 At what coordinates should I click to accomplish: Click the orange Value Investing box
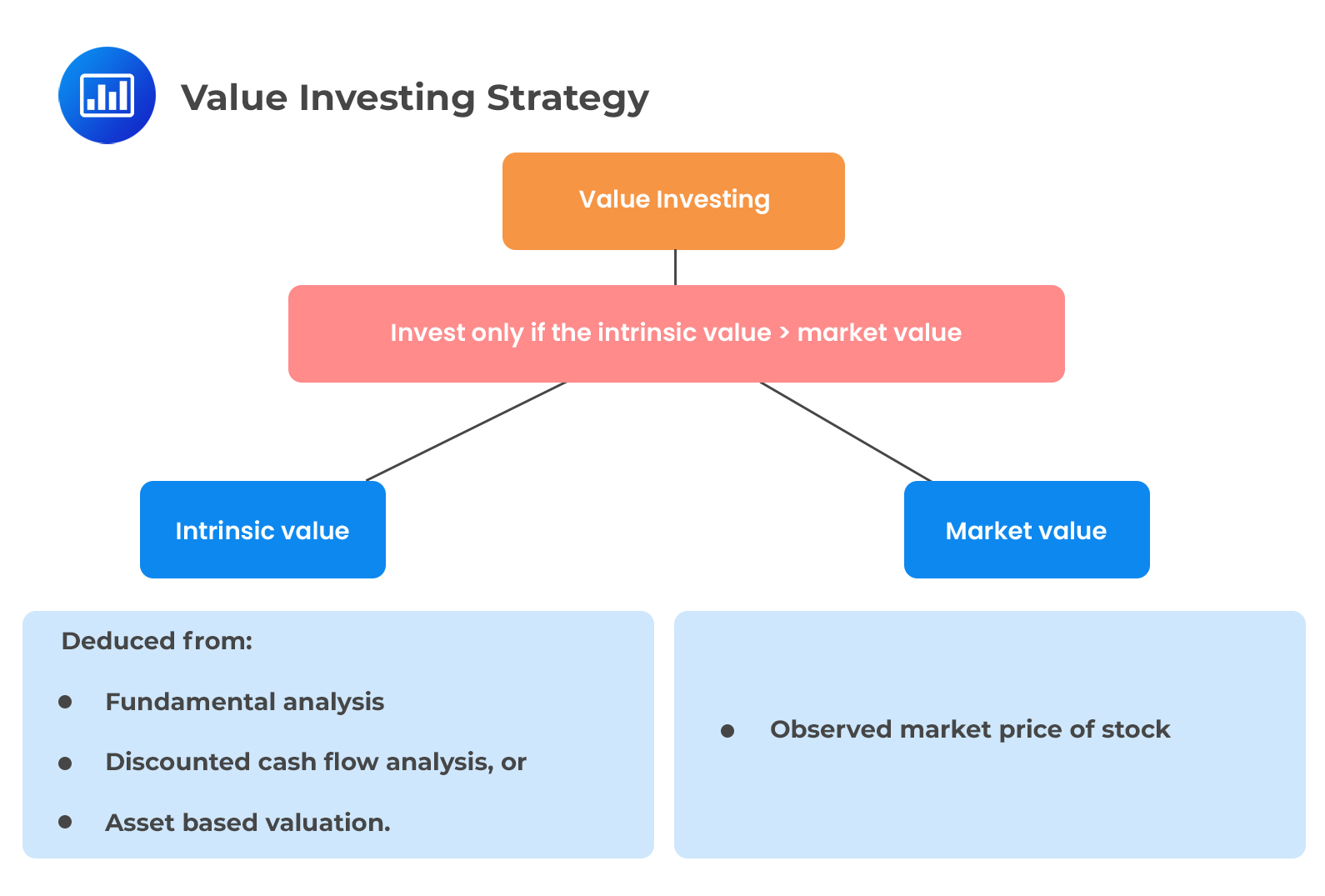pos(673,201)
